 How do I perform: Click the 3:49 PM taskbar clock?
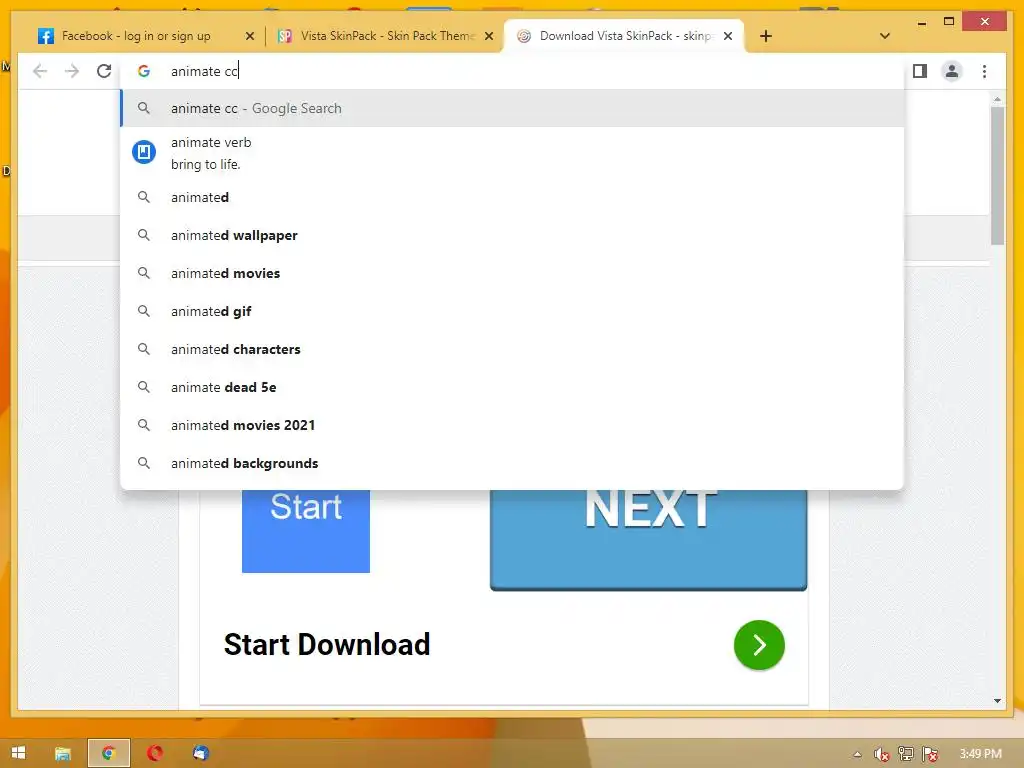pyautogui.click(x=980, y=754)
